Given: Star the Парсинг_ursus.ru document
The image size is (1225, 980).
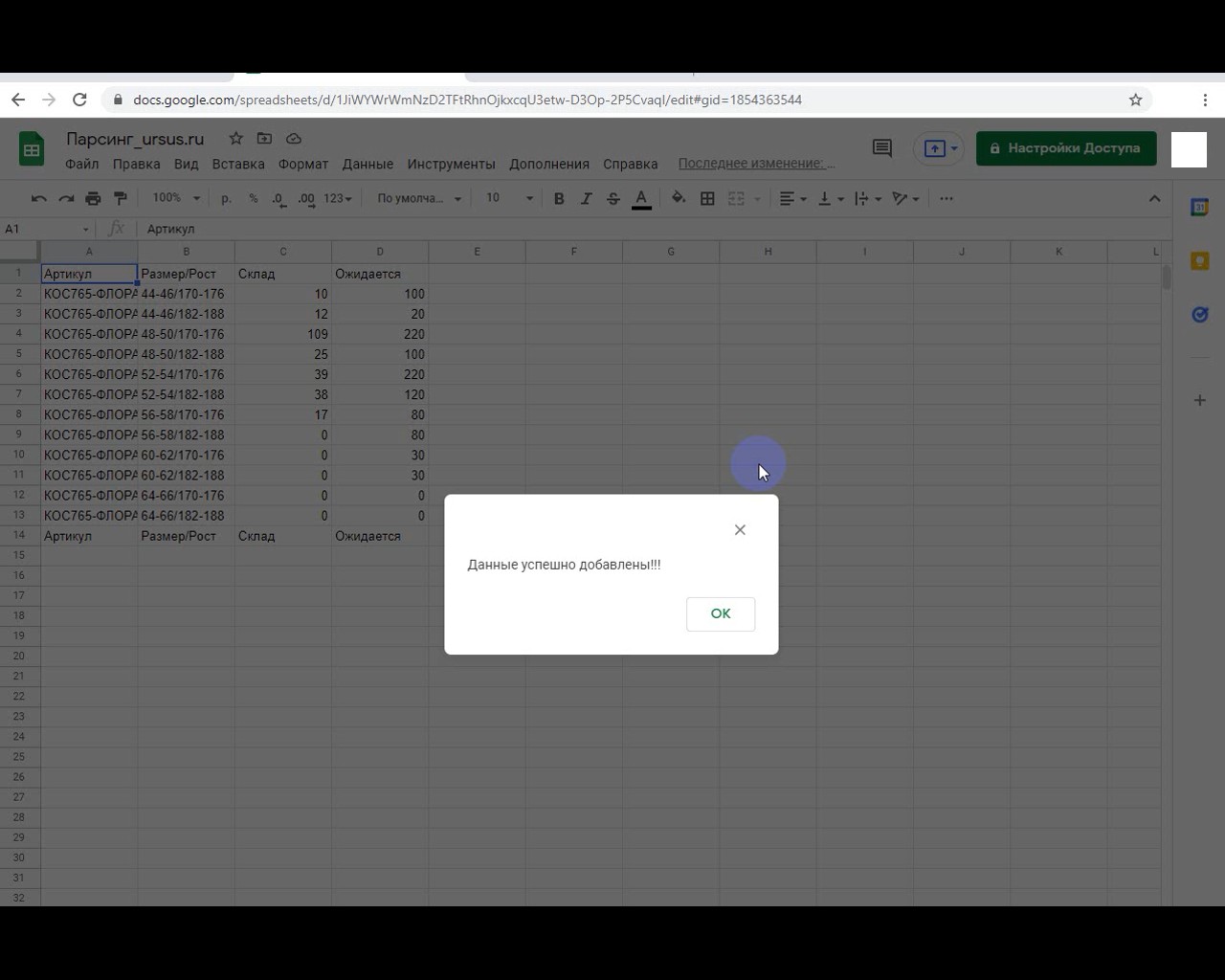Looking at the screenshot, I should (236, 139).
